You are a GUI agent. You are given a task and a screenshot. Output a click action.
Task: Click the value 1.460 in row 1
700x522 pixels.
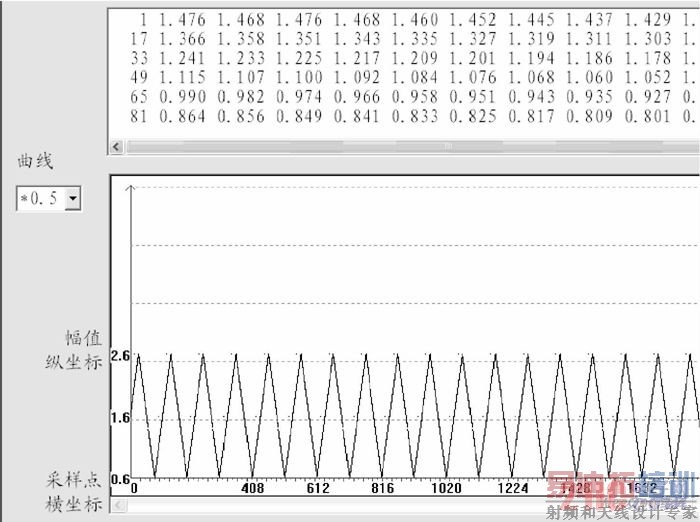coord(415,20)
